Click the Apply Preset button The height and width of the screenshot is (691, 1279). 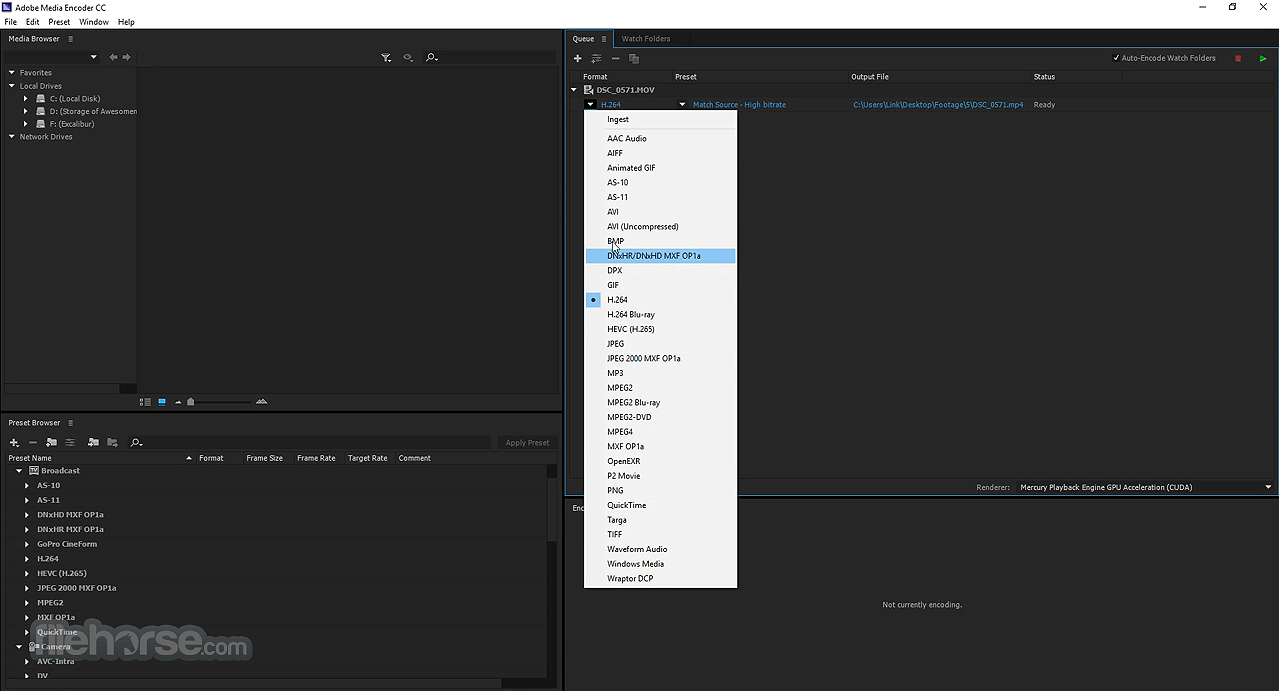[527, 442]
